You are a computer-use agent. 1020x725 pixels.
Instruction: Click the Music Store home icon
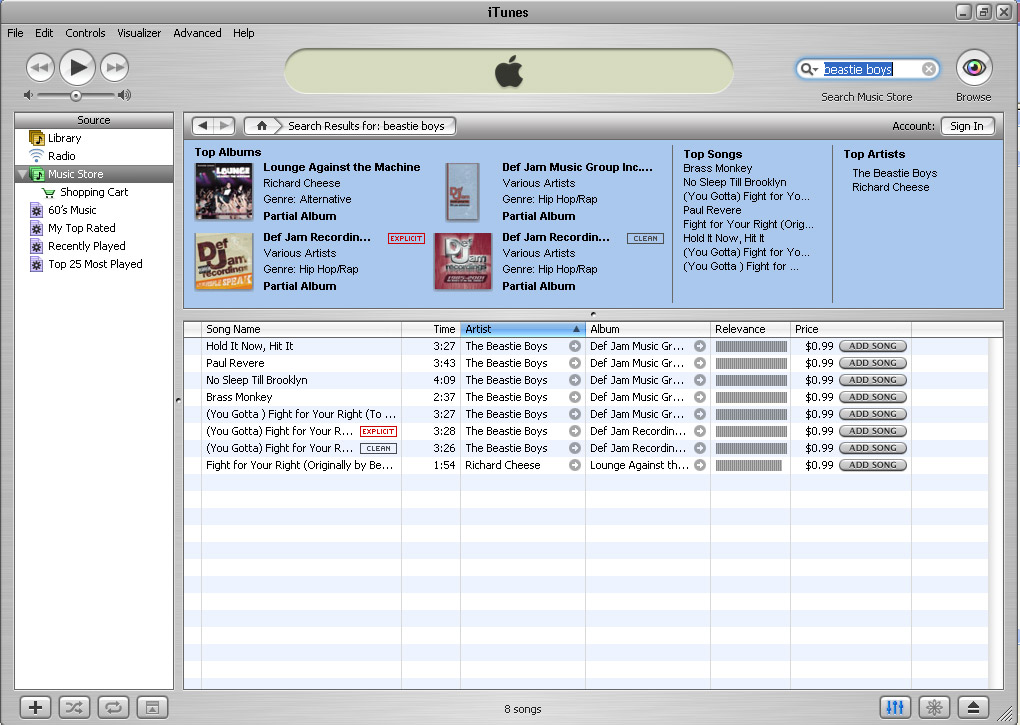coord(262,125)
